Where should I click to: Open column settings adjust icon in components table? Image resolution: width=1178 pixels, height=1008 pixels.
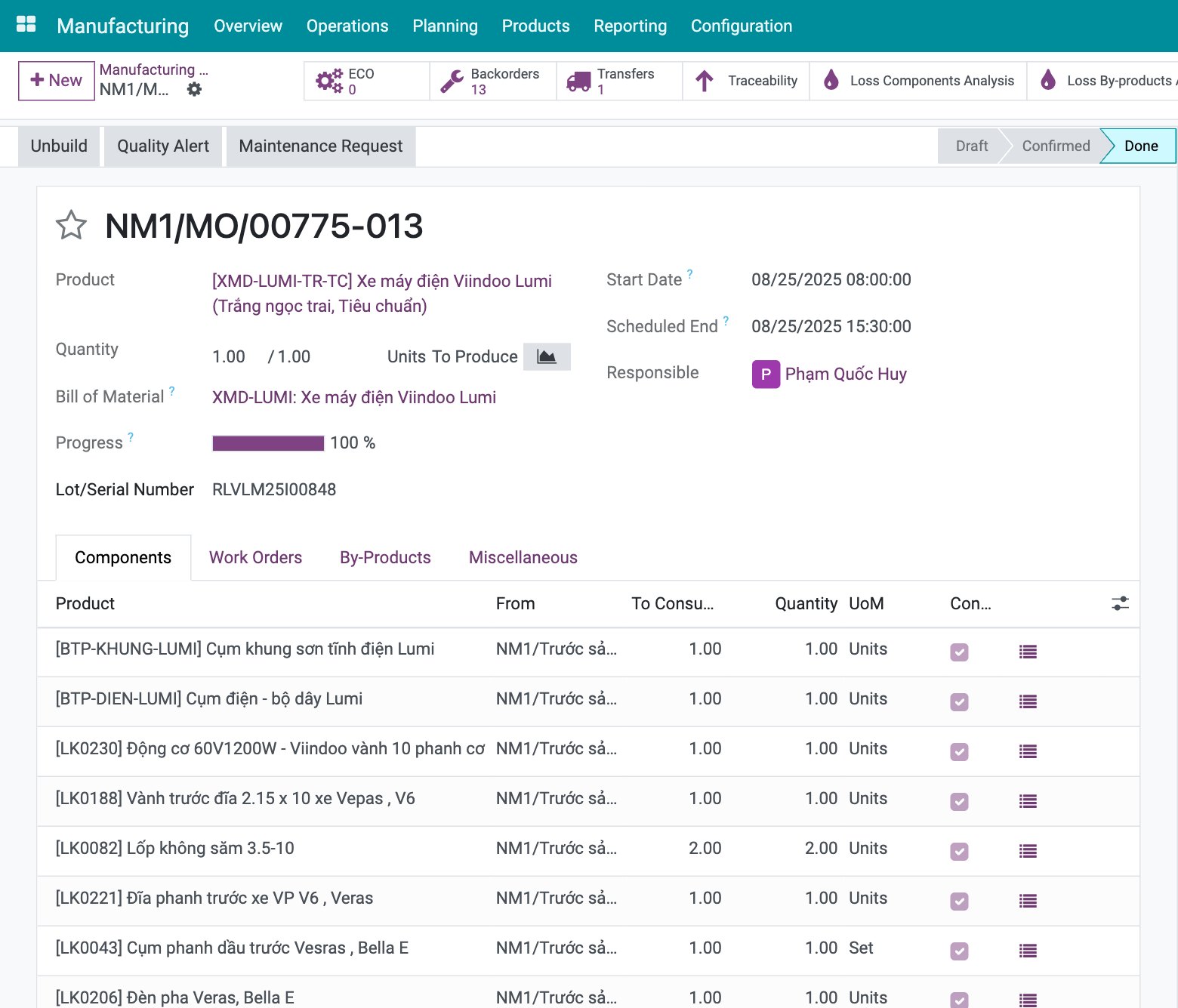[x=1120, y=603]
